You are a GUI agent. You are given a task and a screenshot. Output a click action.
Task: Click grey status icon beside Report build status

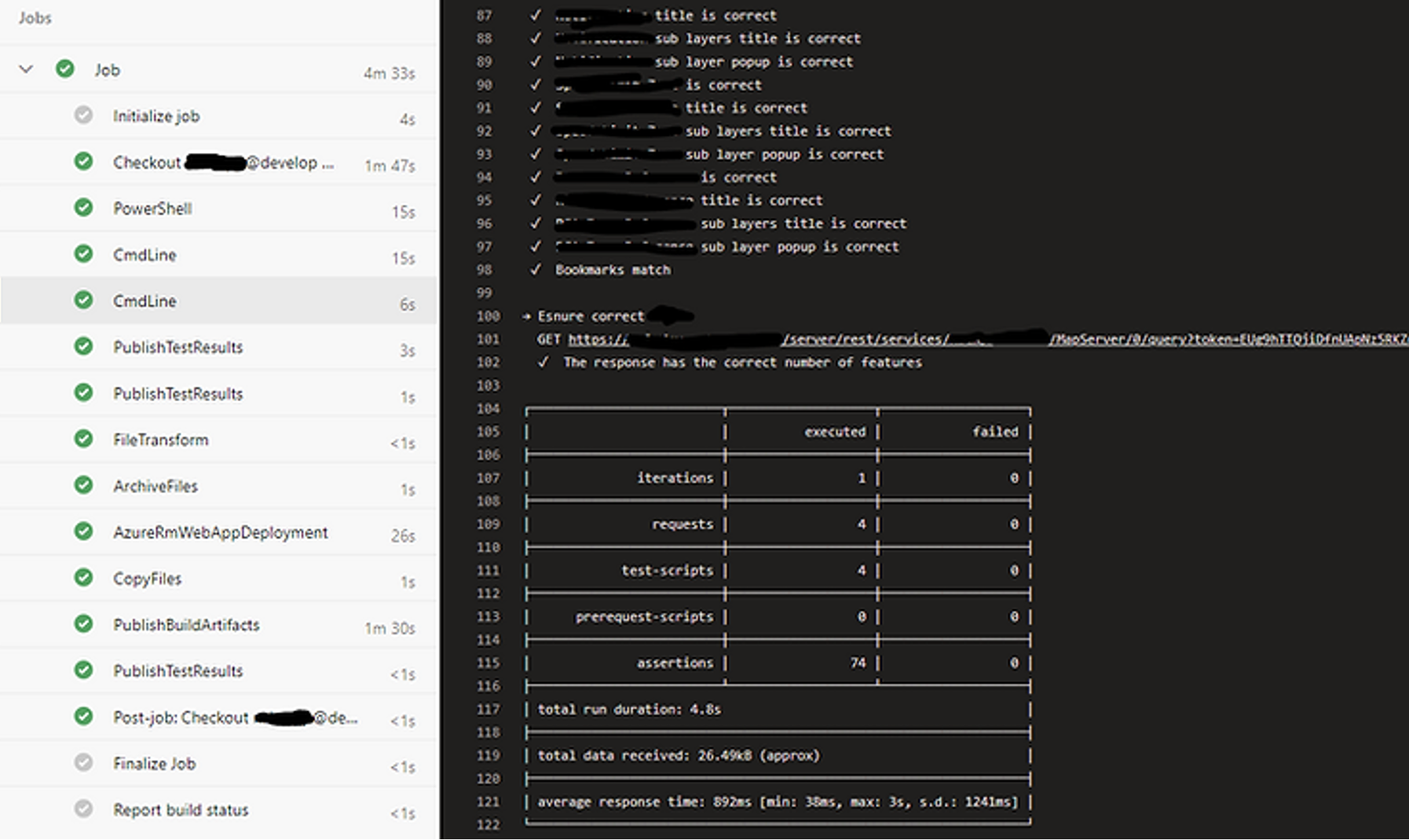point(83,809)
